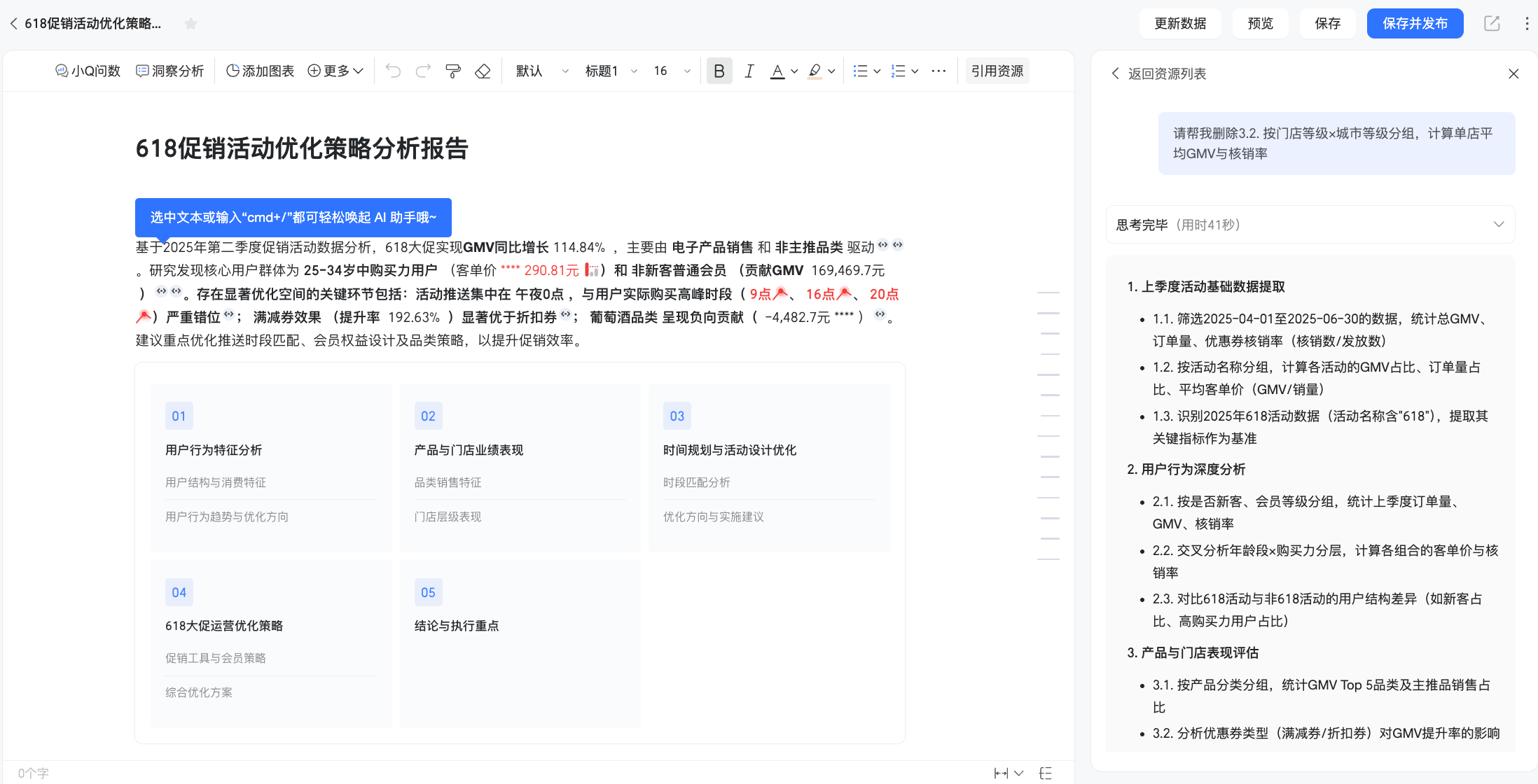Open the vertical three-dot menu in header

point(1527,23)
